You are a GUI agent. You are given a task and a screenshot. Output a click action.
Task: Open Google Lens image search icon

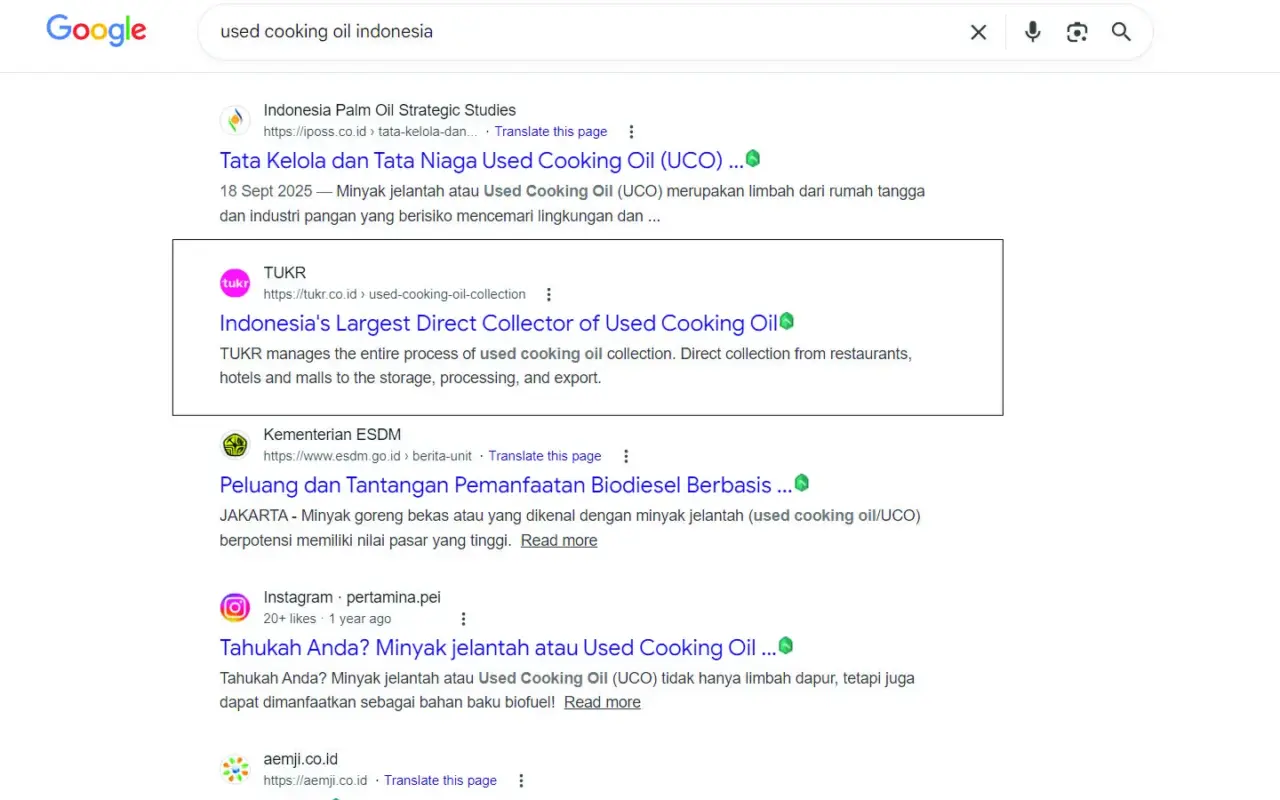pos(1077,31)
